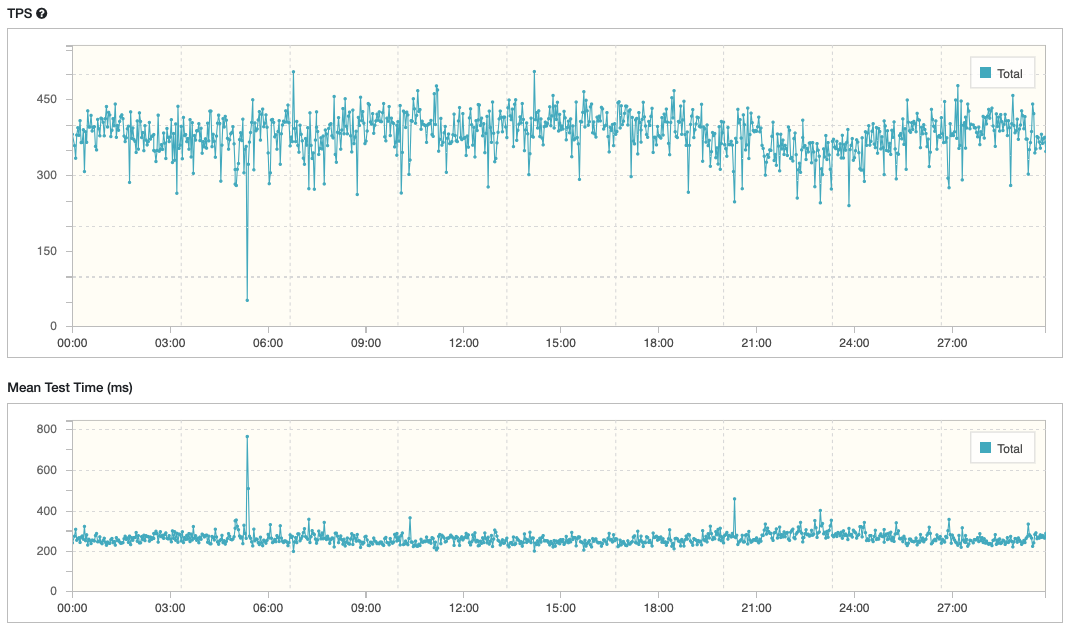Select the TPS peak point near 06:45
The width and height of the screenshot is (1071, 634).
[x=293, y=72]
